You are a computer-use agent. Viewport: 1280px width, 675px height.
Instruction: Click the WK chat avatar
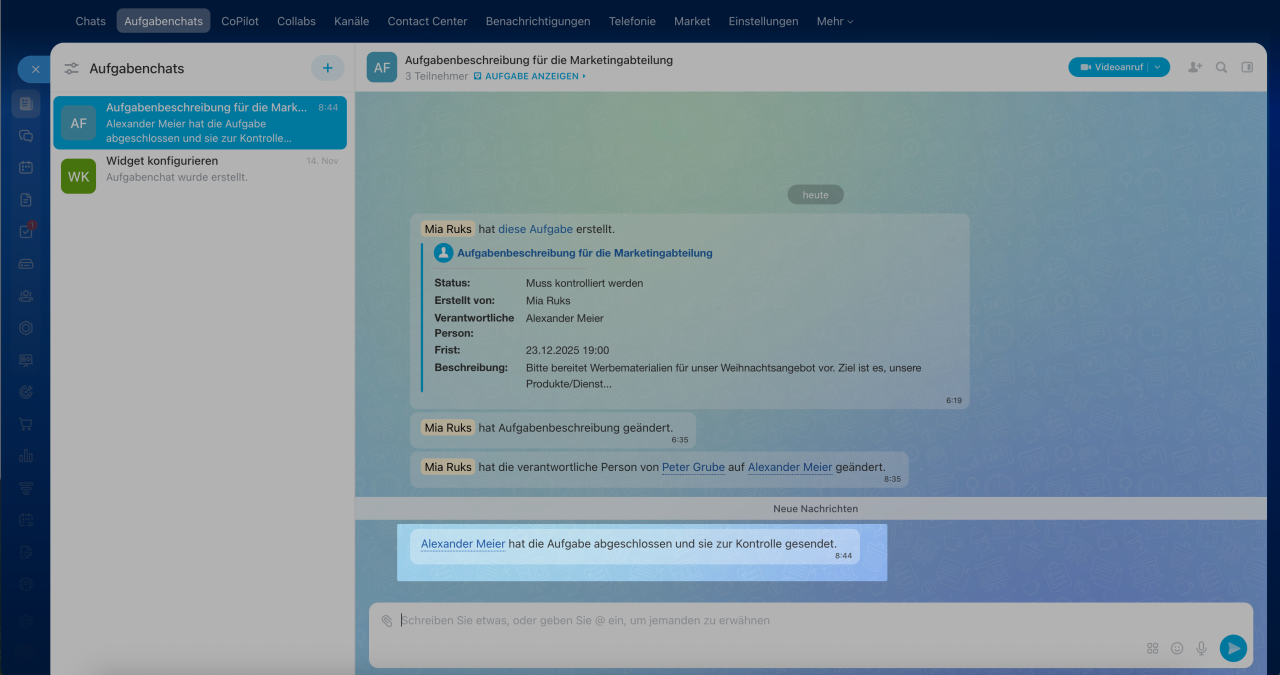coord(78,176)
